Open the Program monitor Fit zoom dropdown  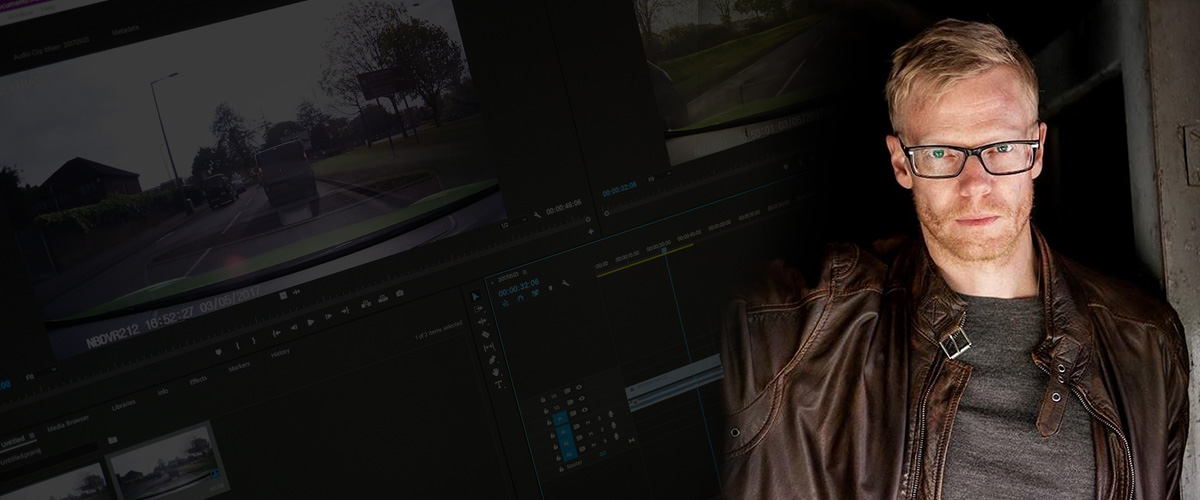click(x=659, y=176)
